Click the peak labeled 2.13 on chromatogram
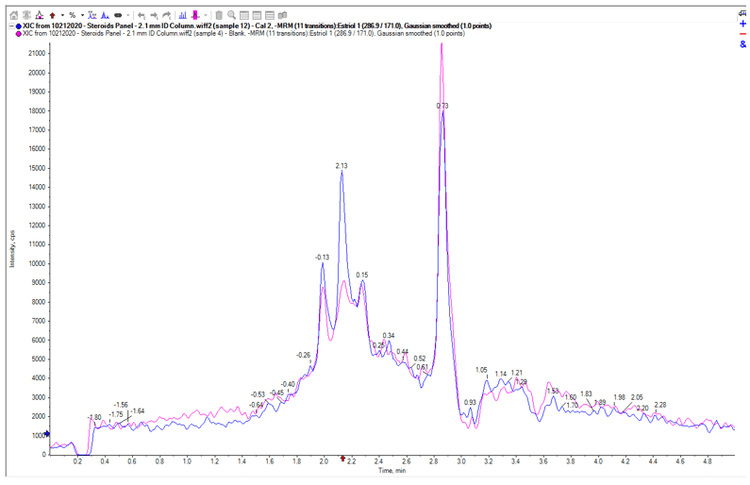The image size is (750, 485). coord(341,172)
